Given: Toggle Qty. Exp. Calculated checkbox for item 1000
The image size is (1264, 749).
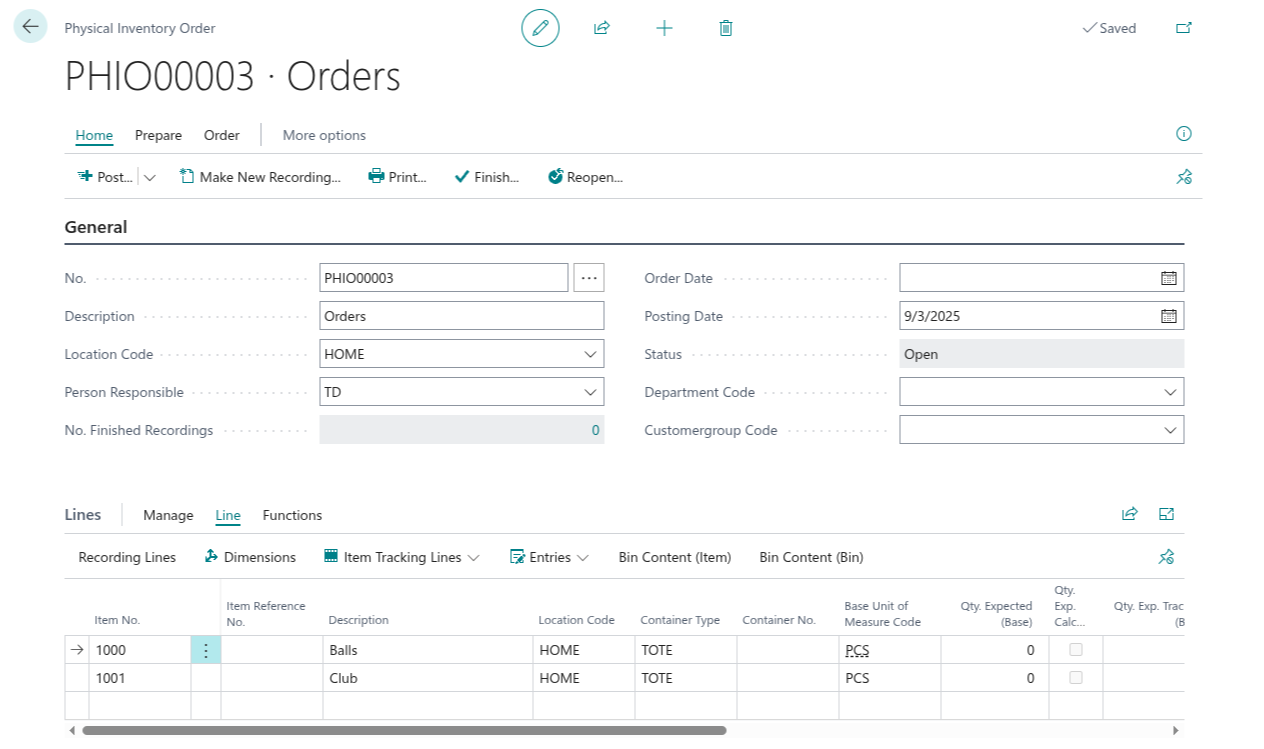Looking at the screenshot, I should [1076, 650].
